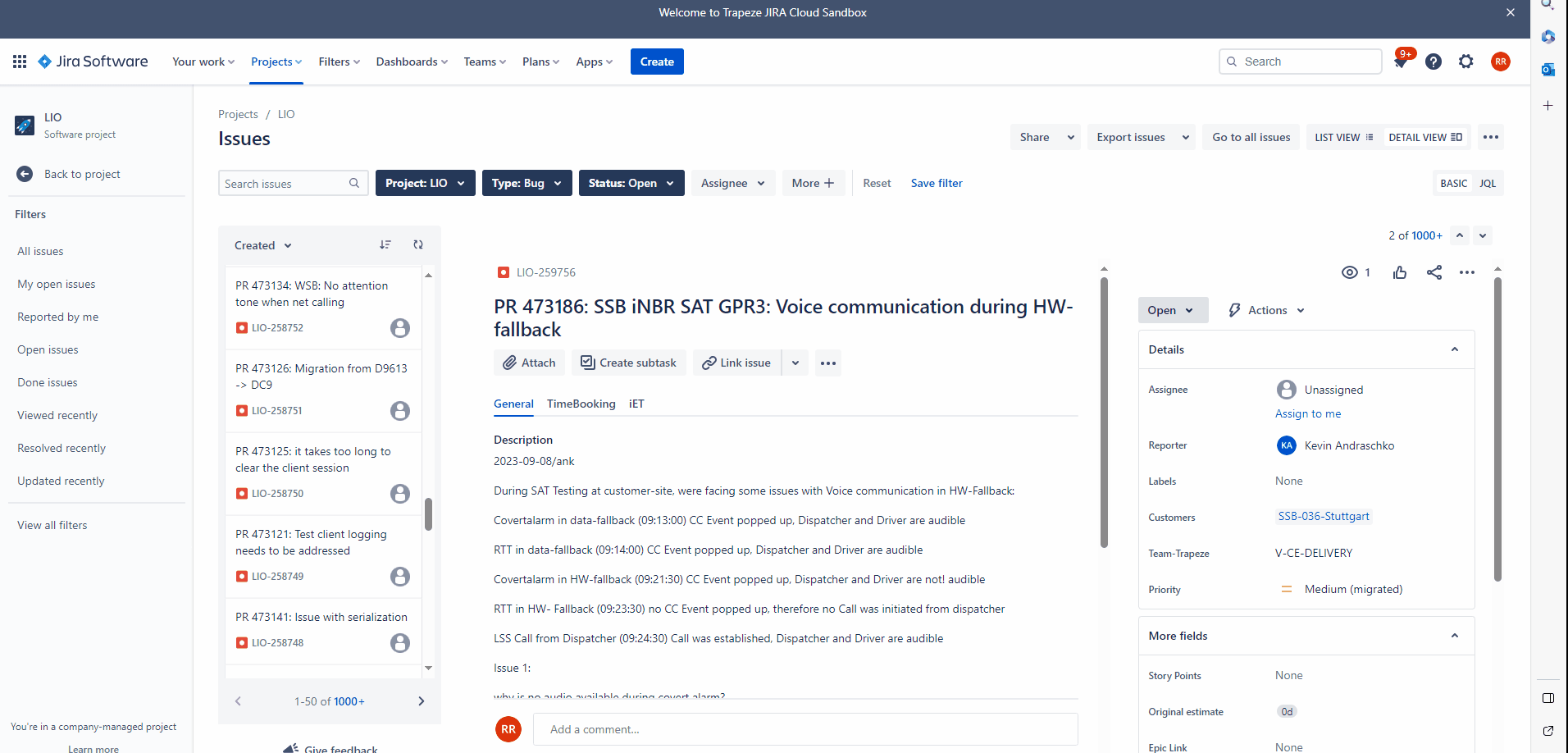
Task: Refresh the issue list
Action: (418, 244)
